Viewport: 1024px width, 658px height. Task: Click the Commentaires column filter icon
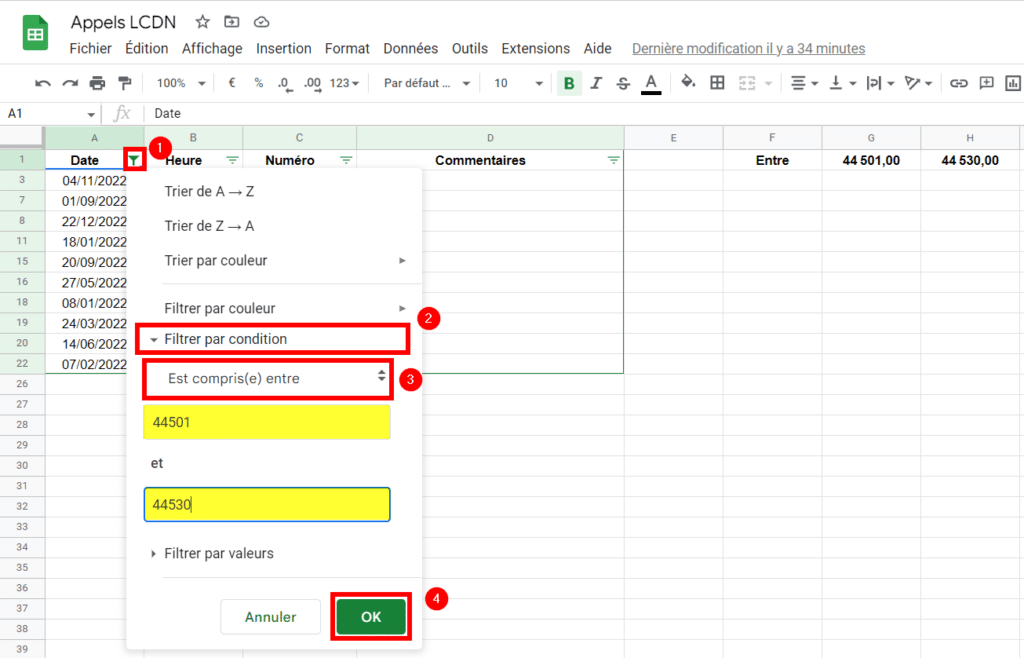coord(613,160)
